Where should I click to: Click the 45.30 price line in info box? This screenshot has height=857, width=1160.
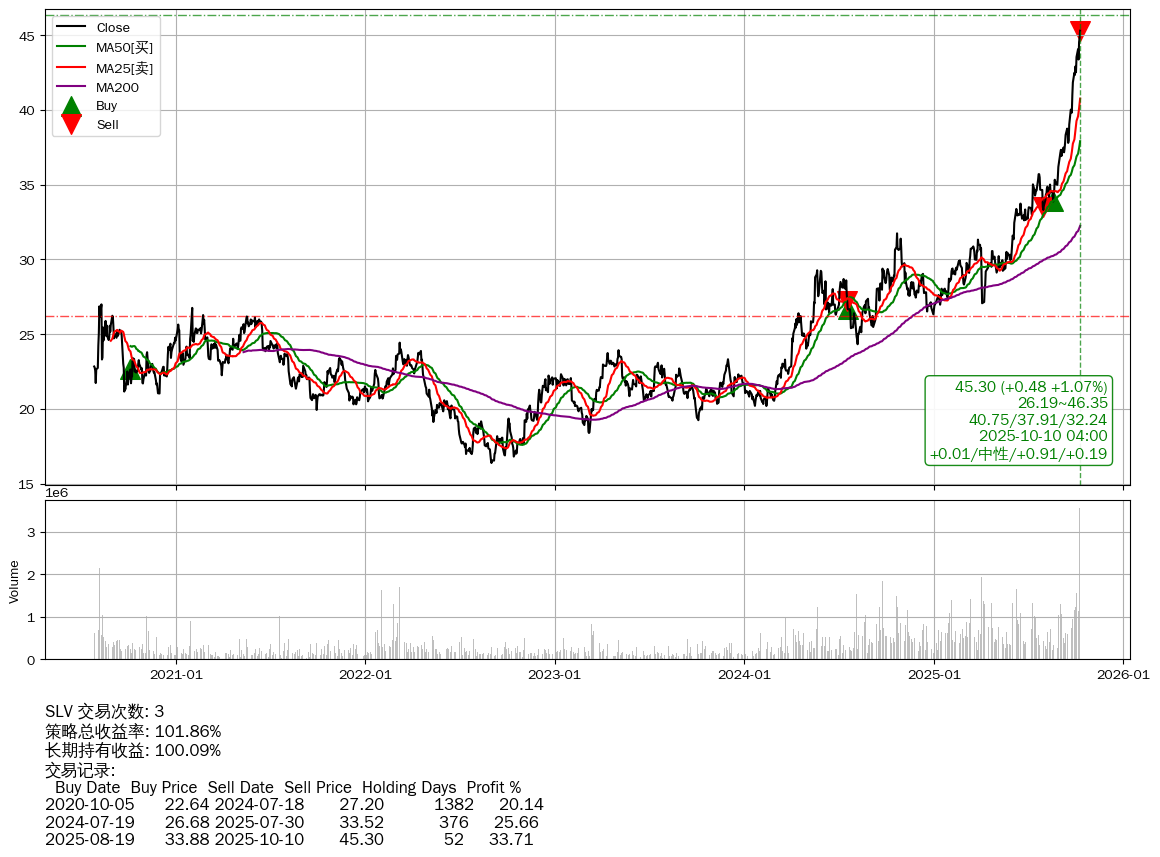1030,387
